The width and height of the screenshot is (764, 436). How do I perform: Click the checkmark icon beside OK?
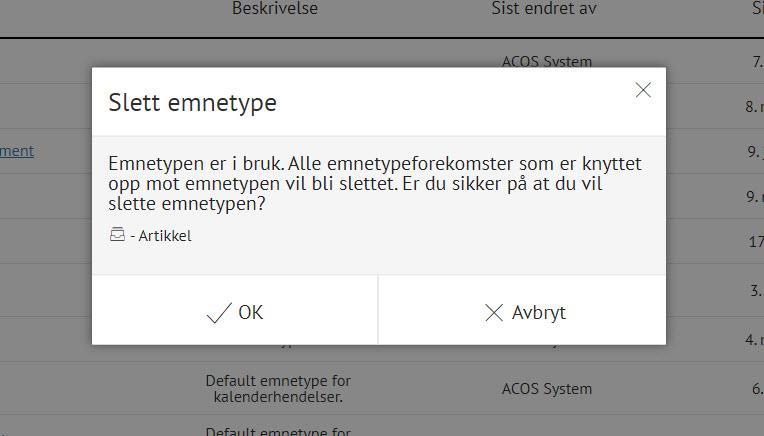[218, 313]
